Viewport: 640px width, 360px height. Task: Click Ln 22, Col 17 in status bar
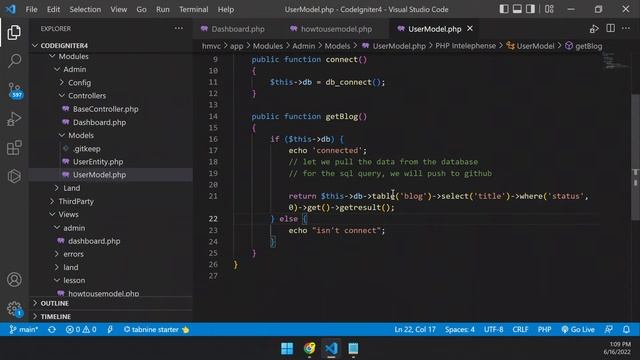[415, 329]
